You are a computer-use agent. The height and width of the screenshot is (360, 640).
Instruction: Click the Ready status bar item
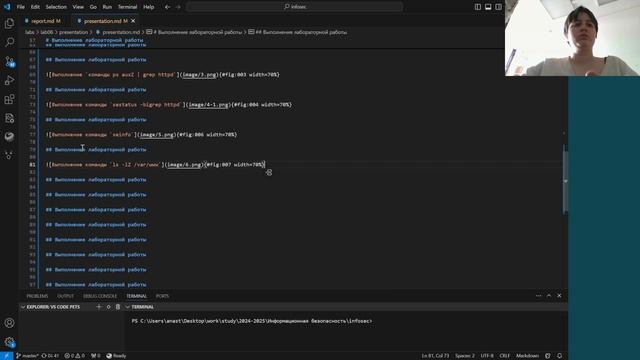pos(116,356)
